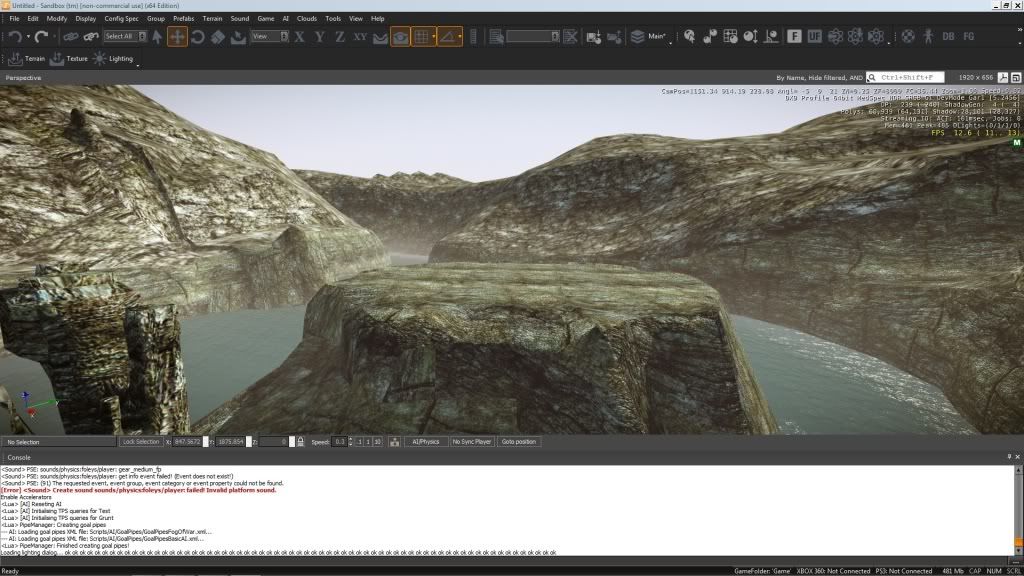Image resolution: width=1024 pixels, height=576 pixels.
Task: Open the Clouds menu
Action: click(307, 18)
